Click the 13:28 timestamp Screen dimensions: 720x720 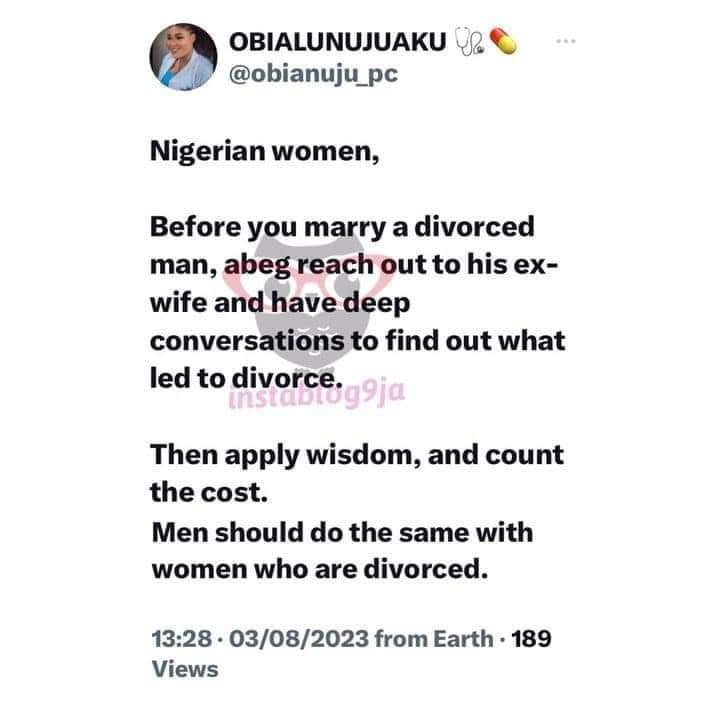point(182,639)
